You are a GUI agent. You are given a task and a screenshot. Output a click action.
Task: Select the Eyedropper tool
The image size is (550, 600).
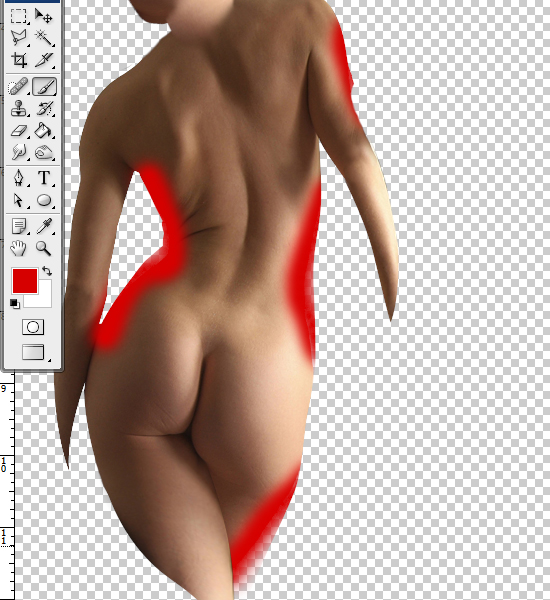coord(44,226)
